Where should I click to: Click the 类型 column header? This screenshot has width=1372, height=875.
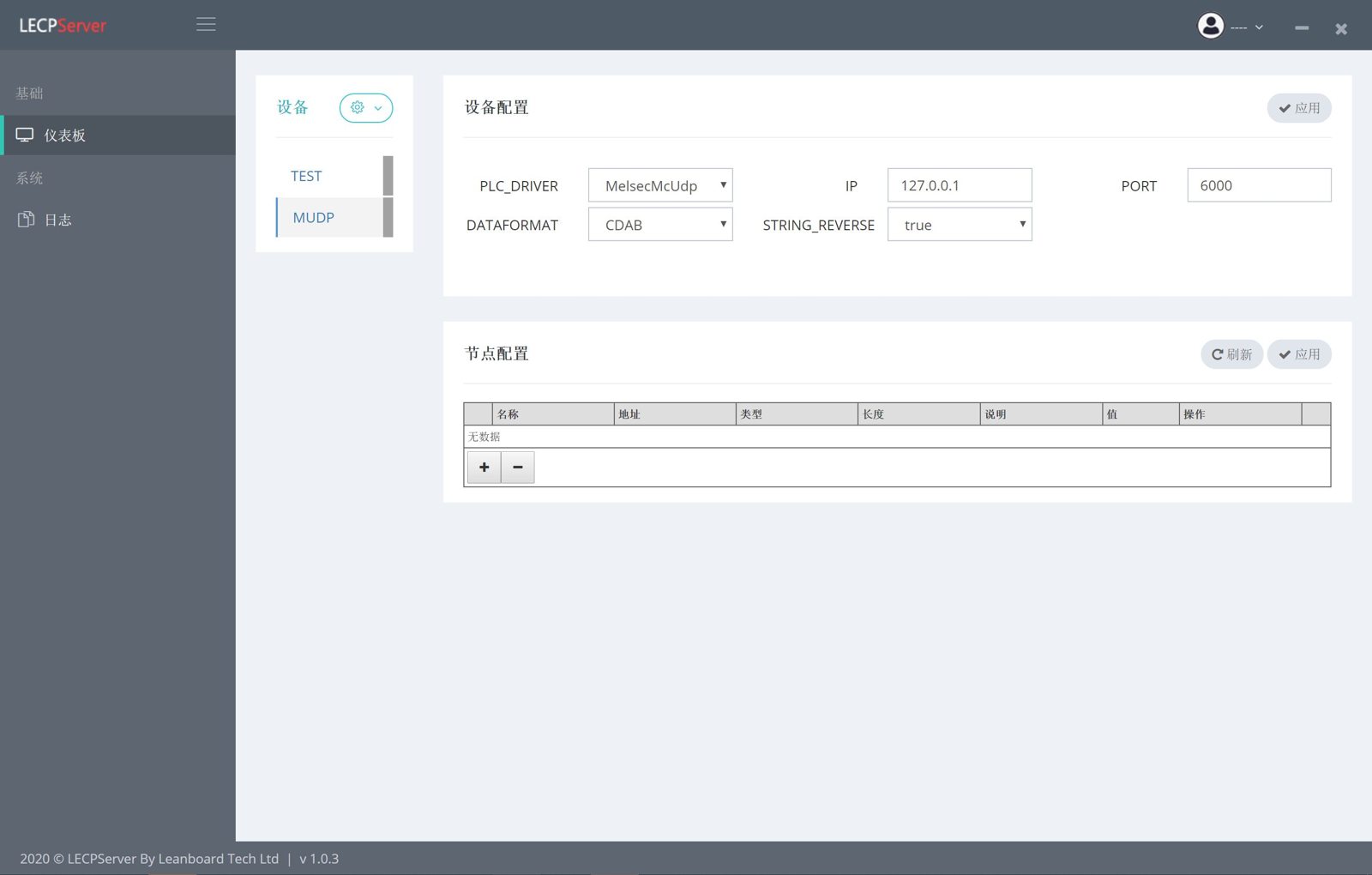(x=797, y=414)
